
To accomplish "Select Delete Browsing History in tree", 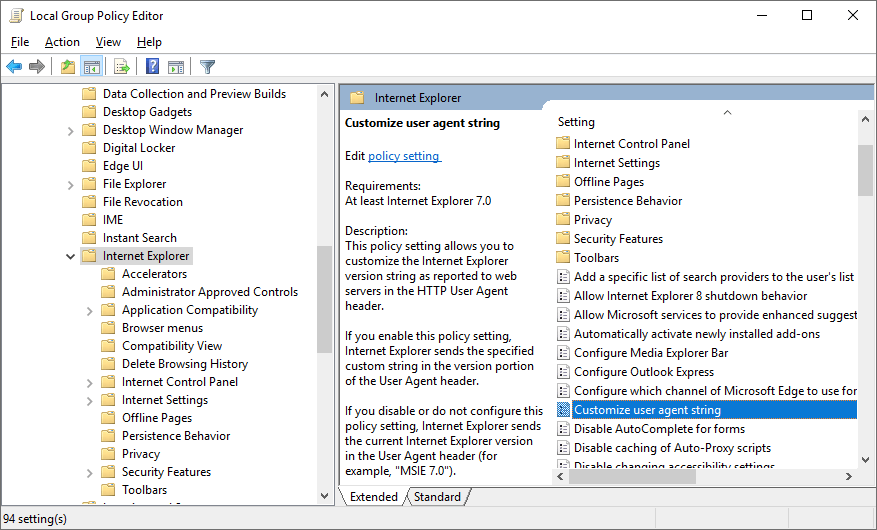I will 184,364.
